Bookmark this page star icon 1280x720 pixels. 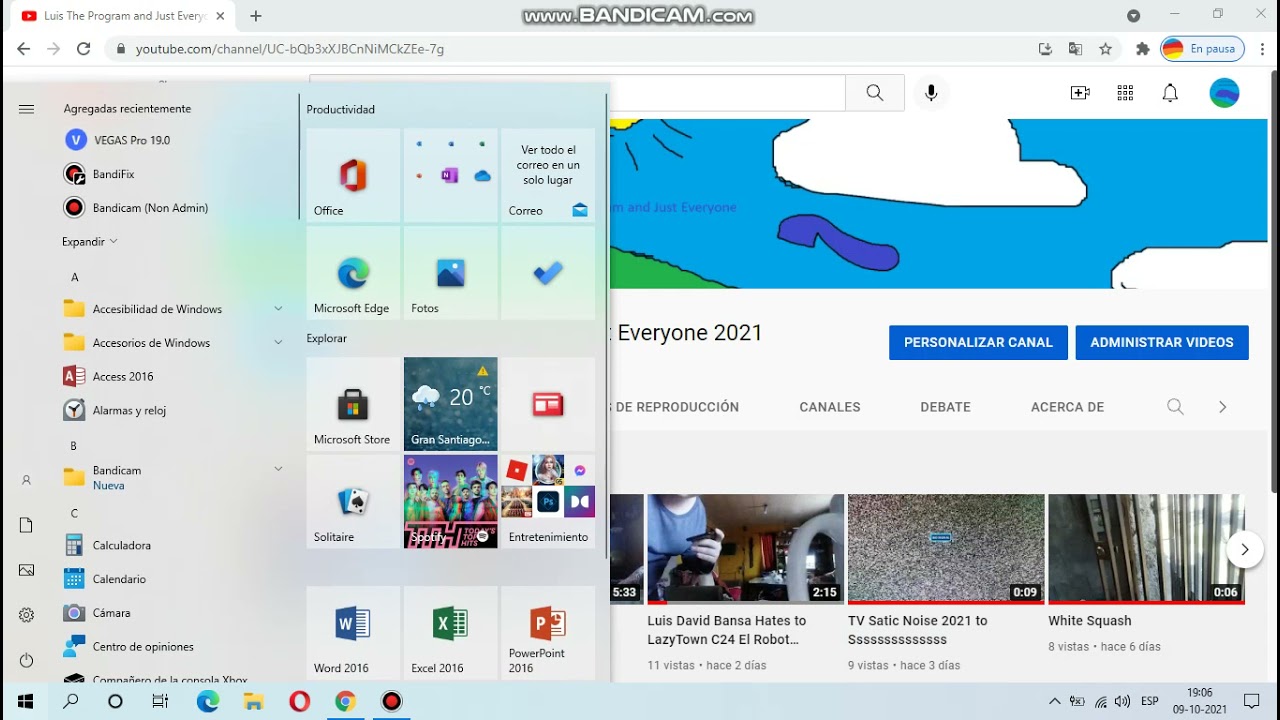point(1105,49)
